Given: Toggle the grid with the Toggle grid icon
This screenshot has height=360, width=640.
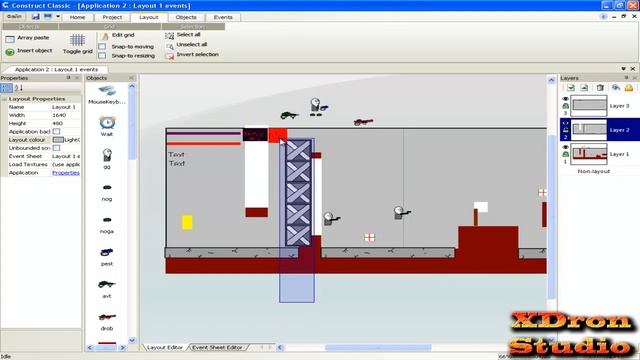Looking at the screenshot, I should (x=77, y=40).
